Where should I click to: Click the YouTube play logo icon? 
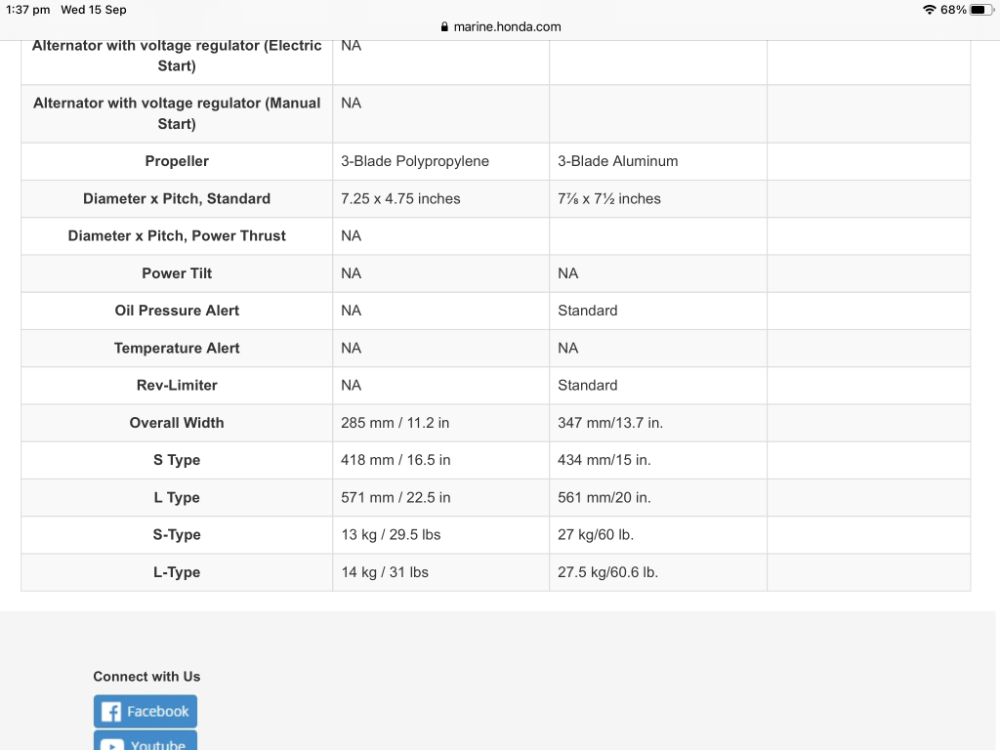[112, 744]
